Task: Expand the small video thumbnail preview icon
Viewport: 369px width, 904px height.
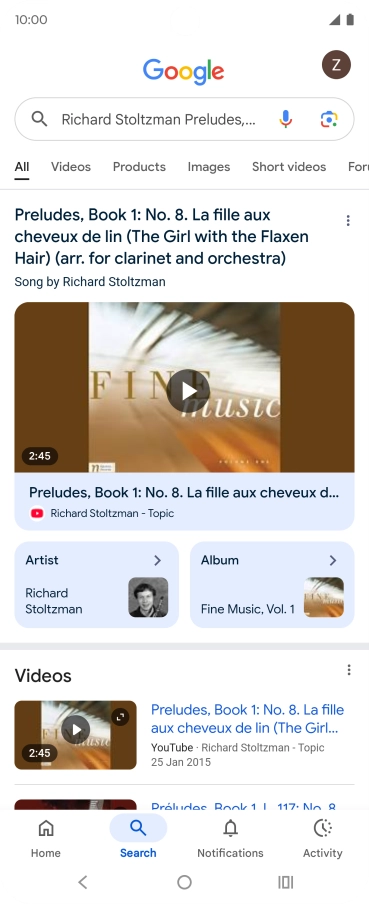Action: tap(120, 717)
